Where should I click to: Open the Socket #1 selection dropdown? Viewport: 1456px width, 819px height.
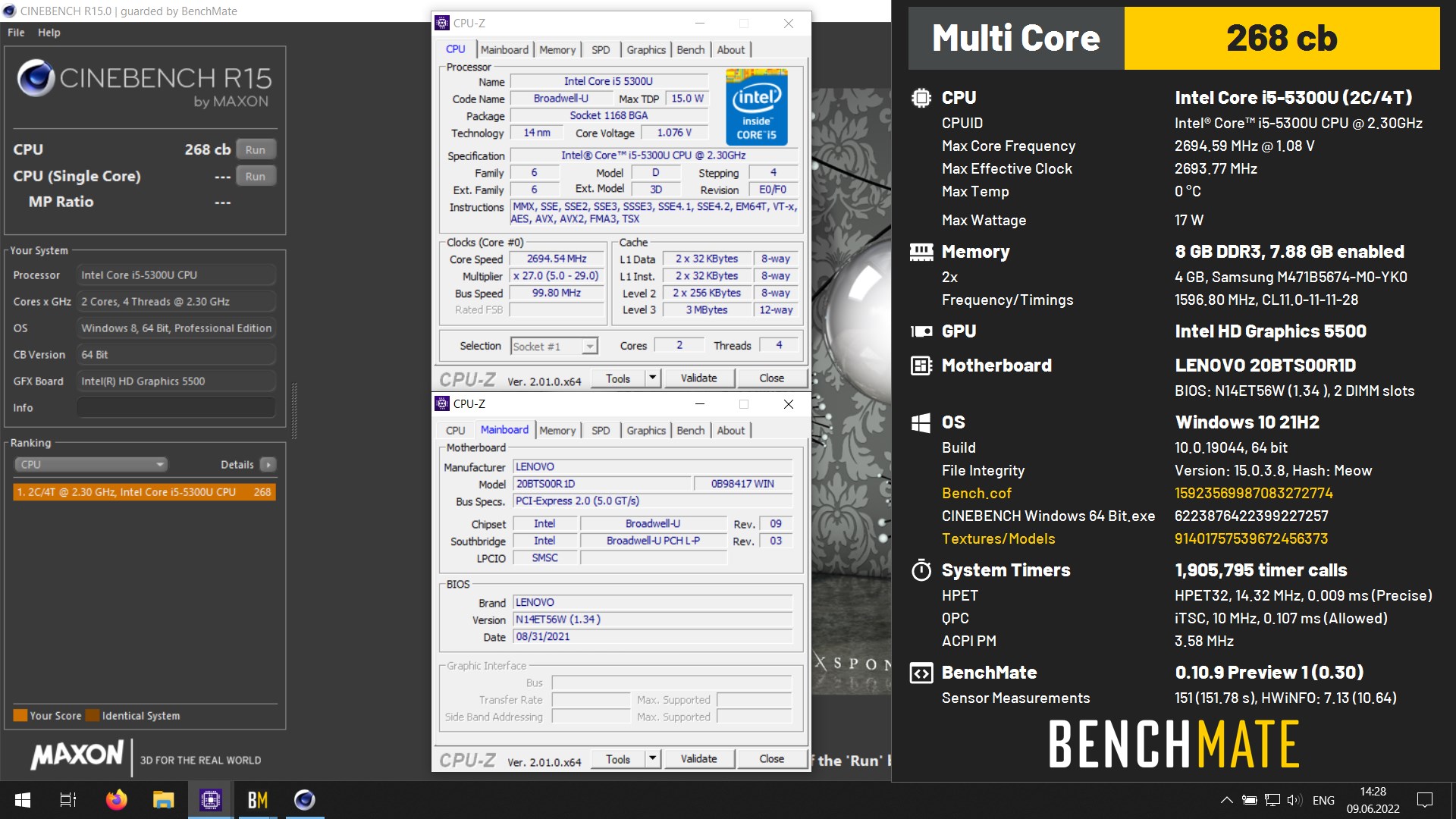[554, 347]
